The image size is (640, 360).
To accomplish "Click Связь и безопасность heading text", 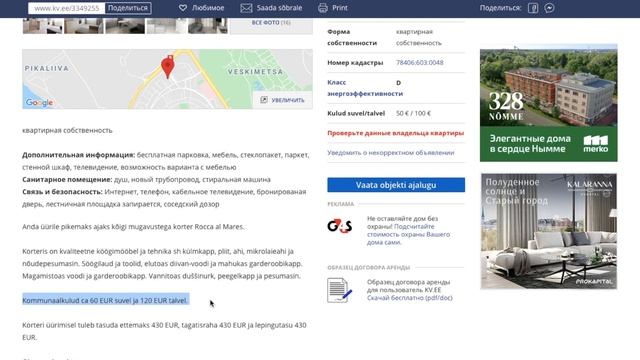I will click(62, 191).
